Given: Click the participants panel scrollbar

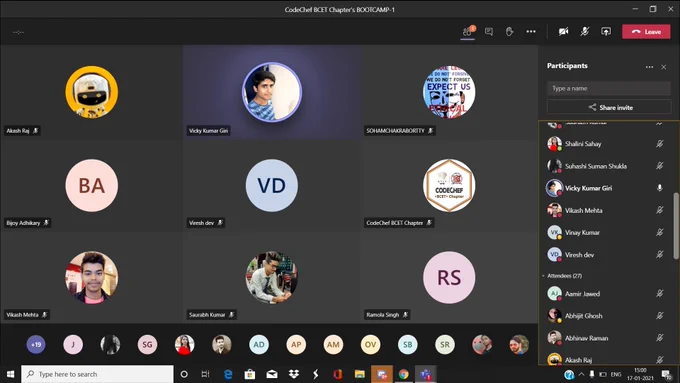Looking at the screenshot, I should tap(676, 226).
